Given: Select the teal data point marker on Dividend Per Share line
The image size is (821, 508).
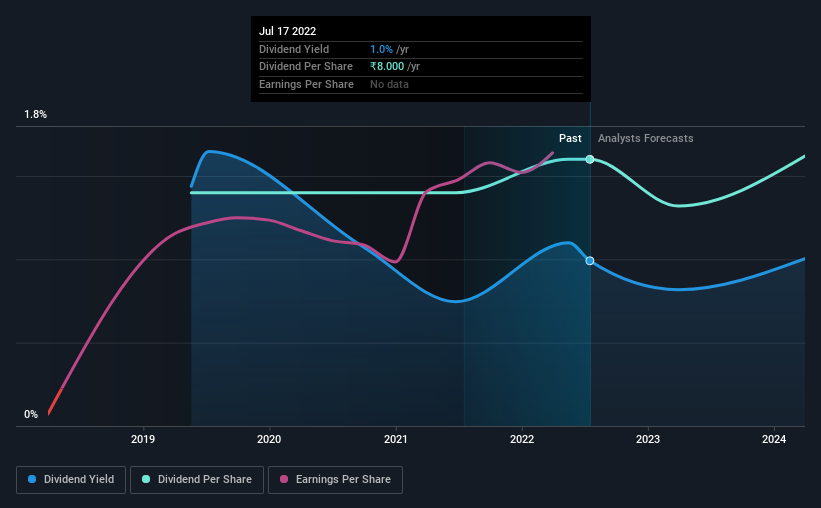Looking at the screenshot, I should click(x=590, y=159).
